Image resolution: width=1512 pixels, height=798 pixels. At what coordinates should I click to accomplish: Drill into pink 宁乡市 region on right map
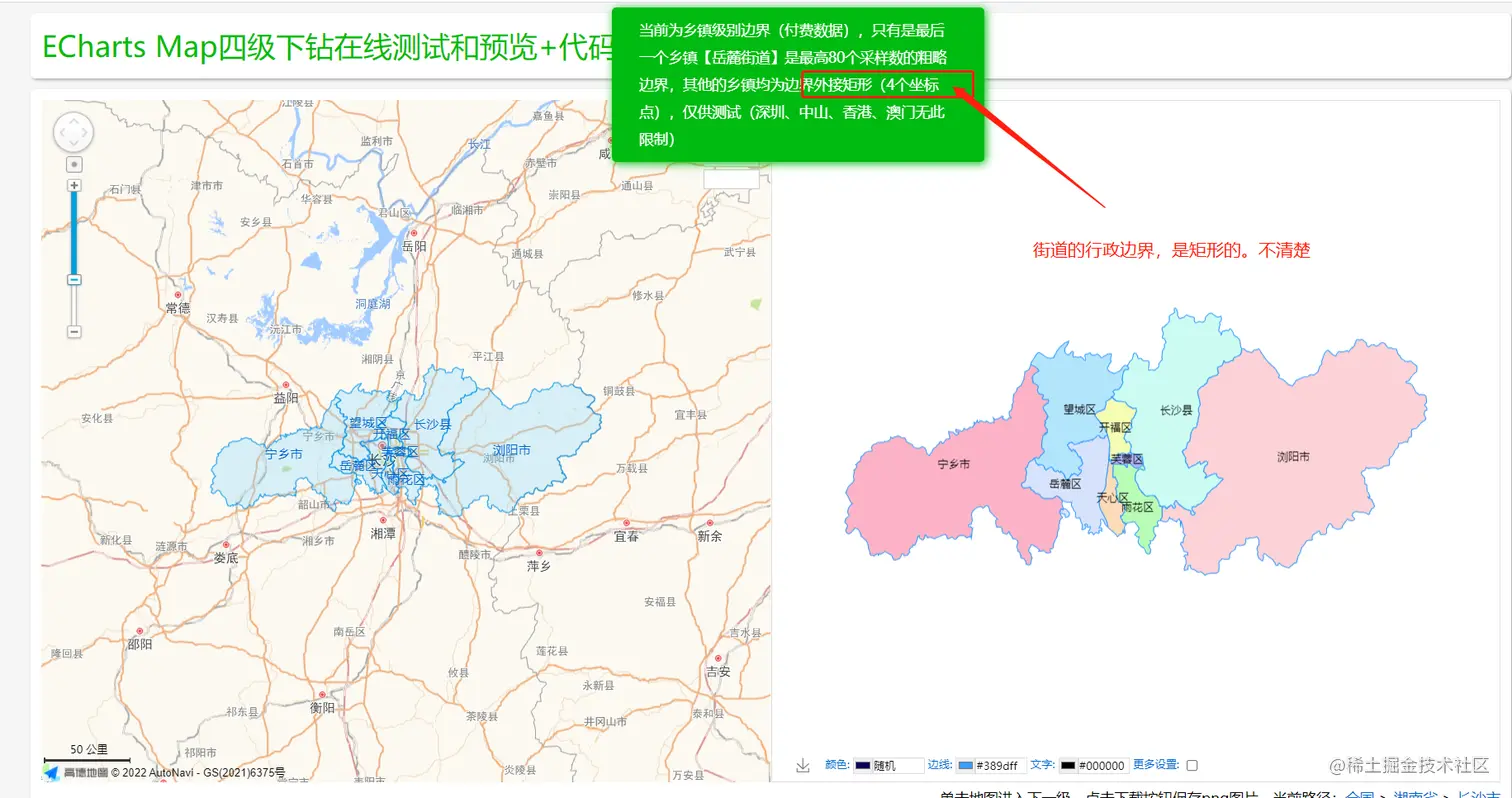pyautogui.click(x=953, y=464)
